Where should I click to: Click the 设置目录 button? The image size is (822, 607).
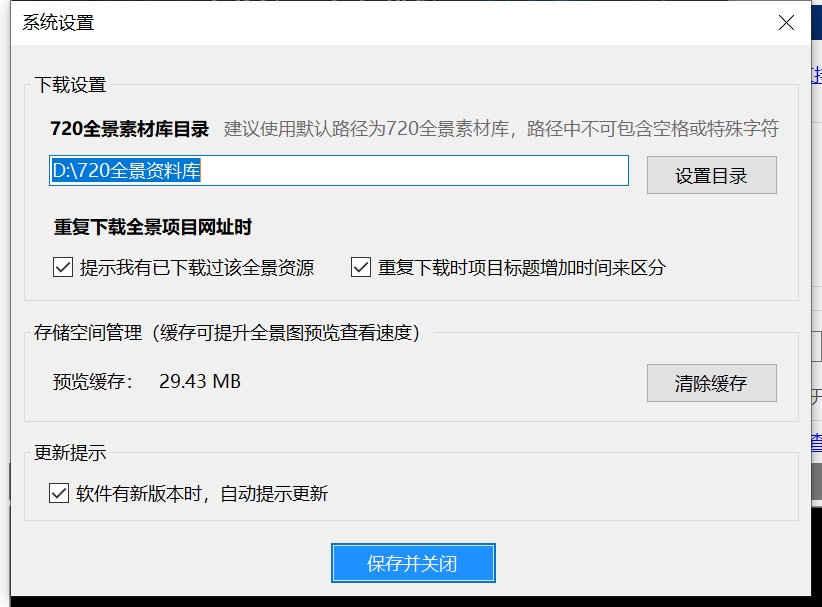click(711, 175)
